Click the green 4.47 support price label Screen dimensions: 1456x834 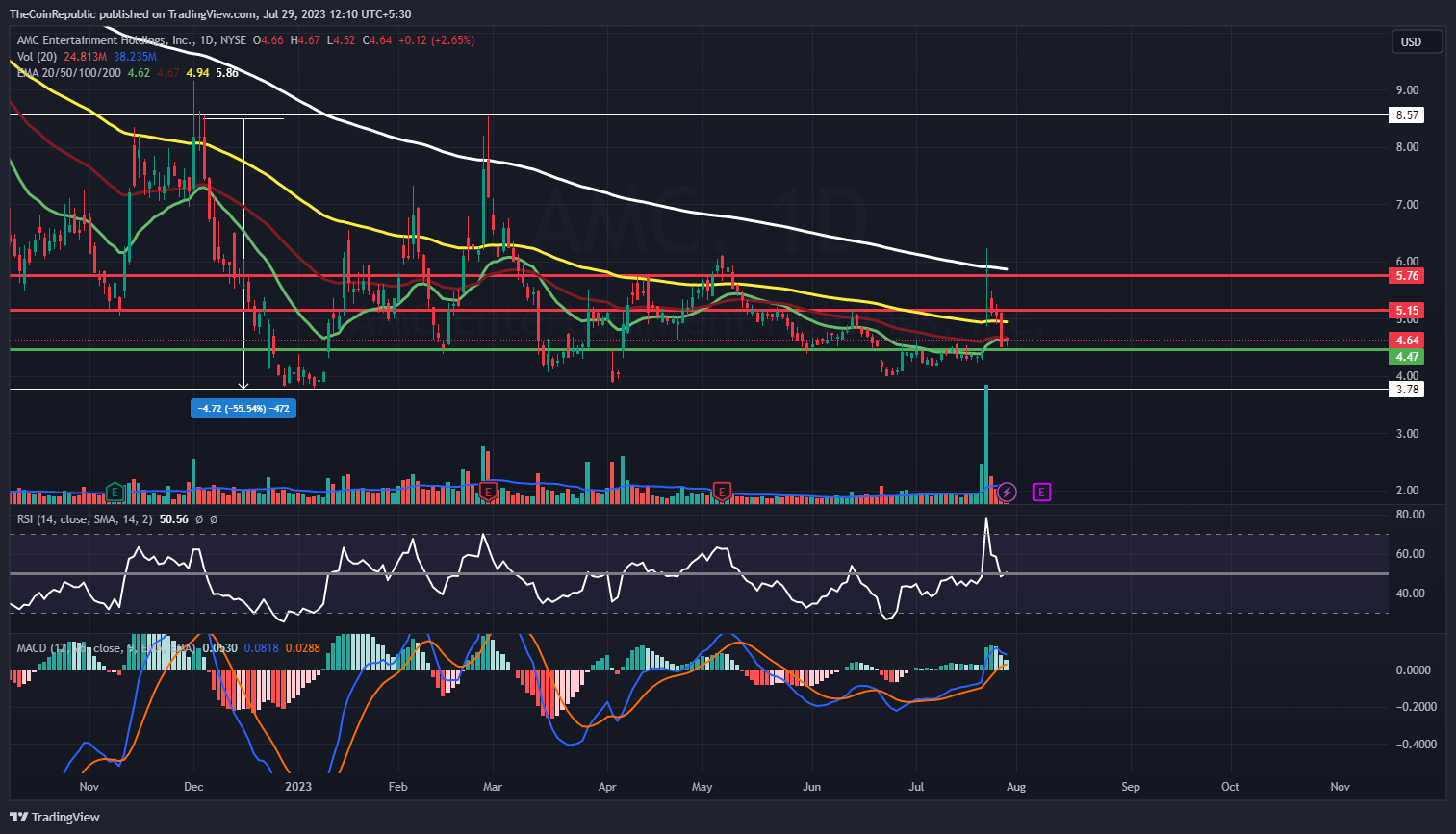1407,356
